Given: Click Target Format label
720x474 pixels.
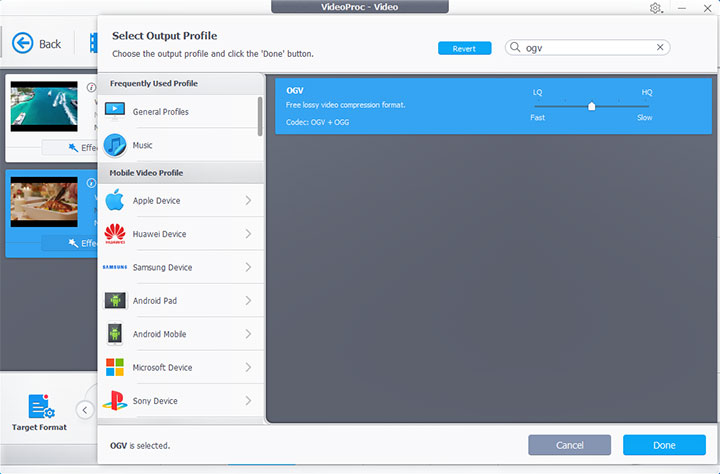Looking at the screenshot, I should (39, 427).
